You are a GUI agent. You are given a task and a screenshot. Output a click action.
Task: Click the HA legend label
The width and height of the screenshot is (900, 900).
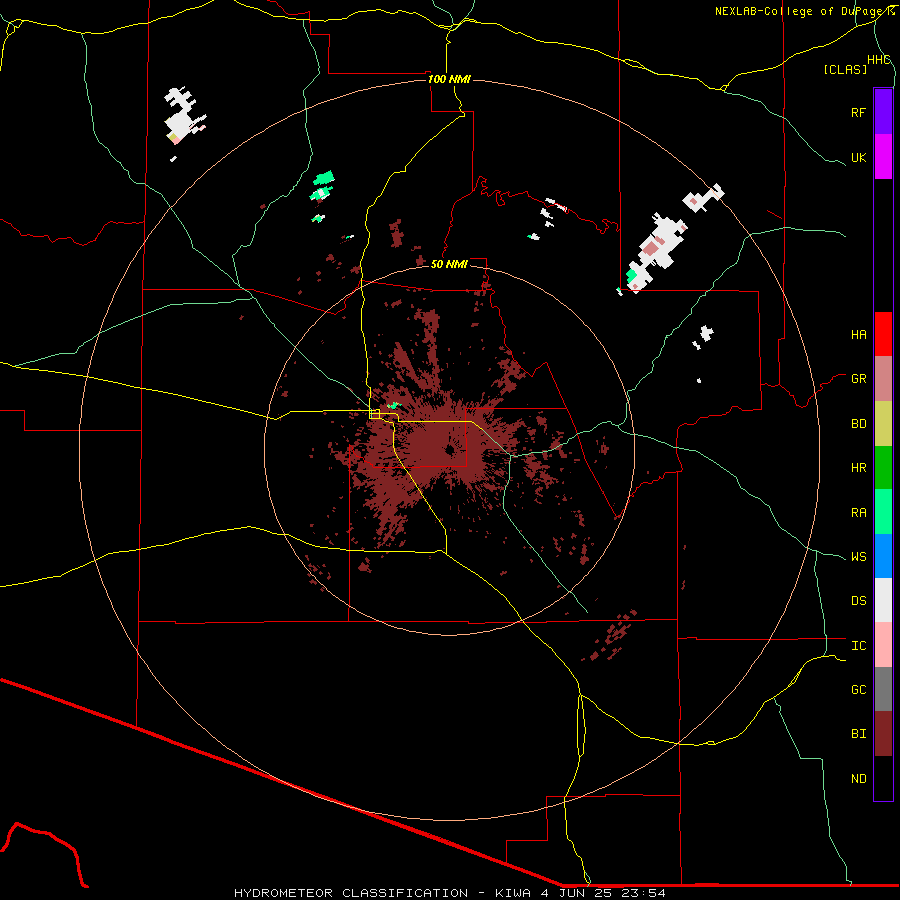(858, 335)
